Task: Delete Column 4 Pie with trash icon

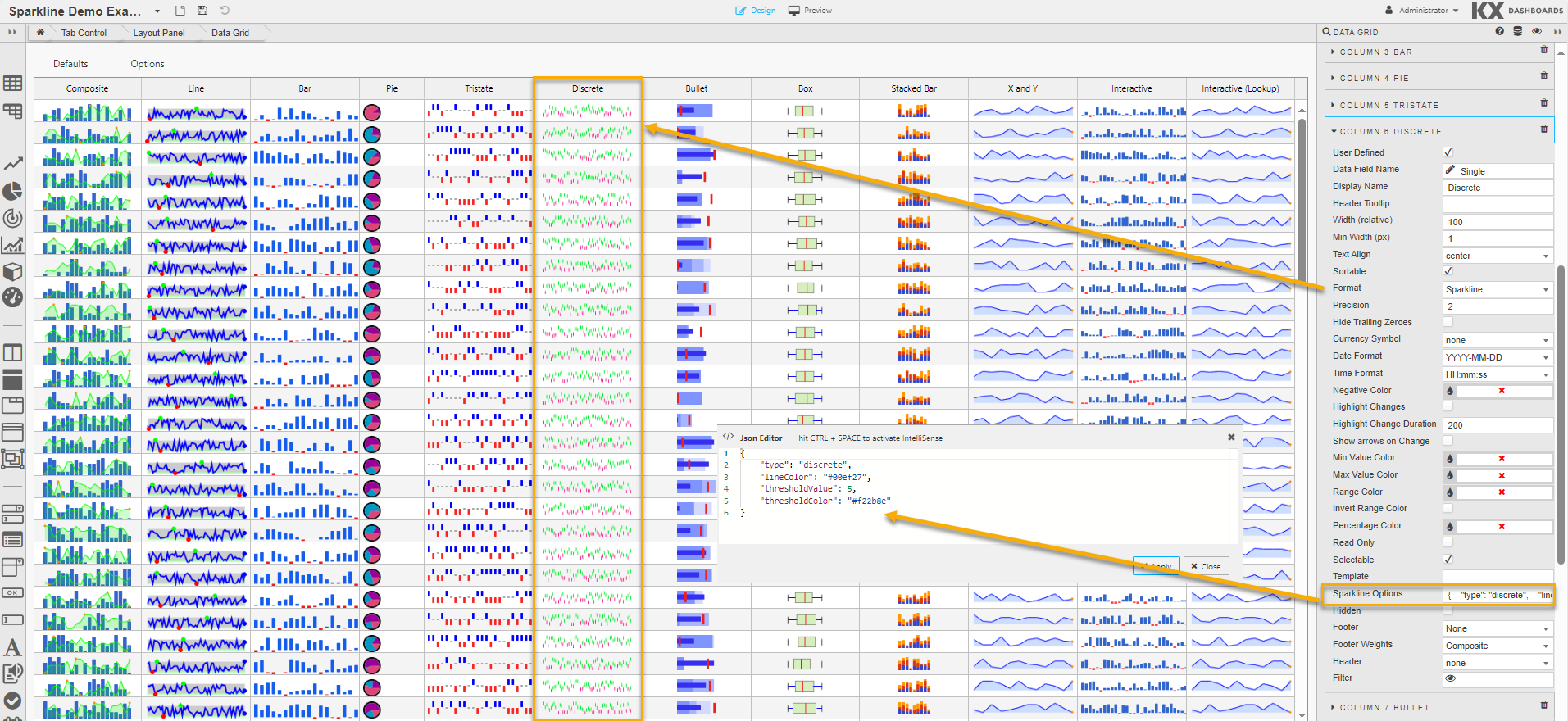Action: pos(1543,76)
